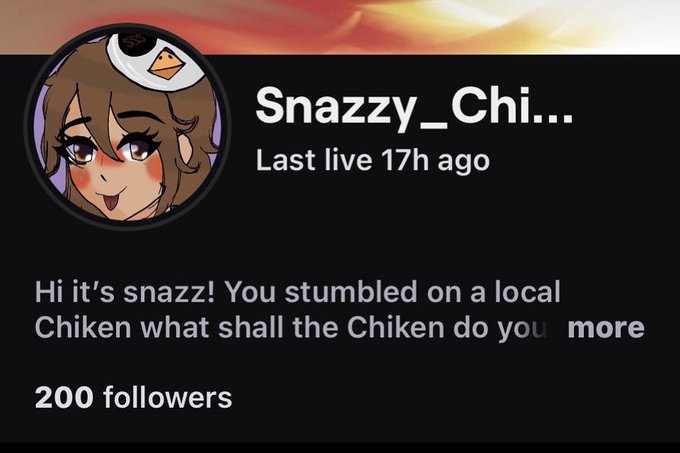Open the orange channel banner image

click(x=340, y=27)
